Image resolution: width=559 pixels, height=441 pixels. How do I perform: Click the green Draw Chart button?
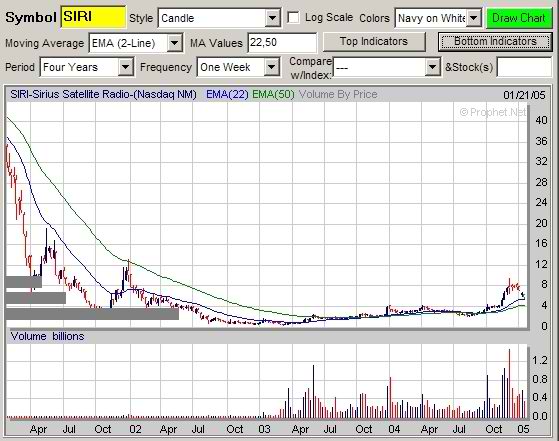click(518, 18)
